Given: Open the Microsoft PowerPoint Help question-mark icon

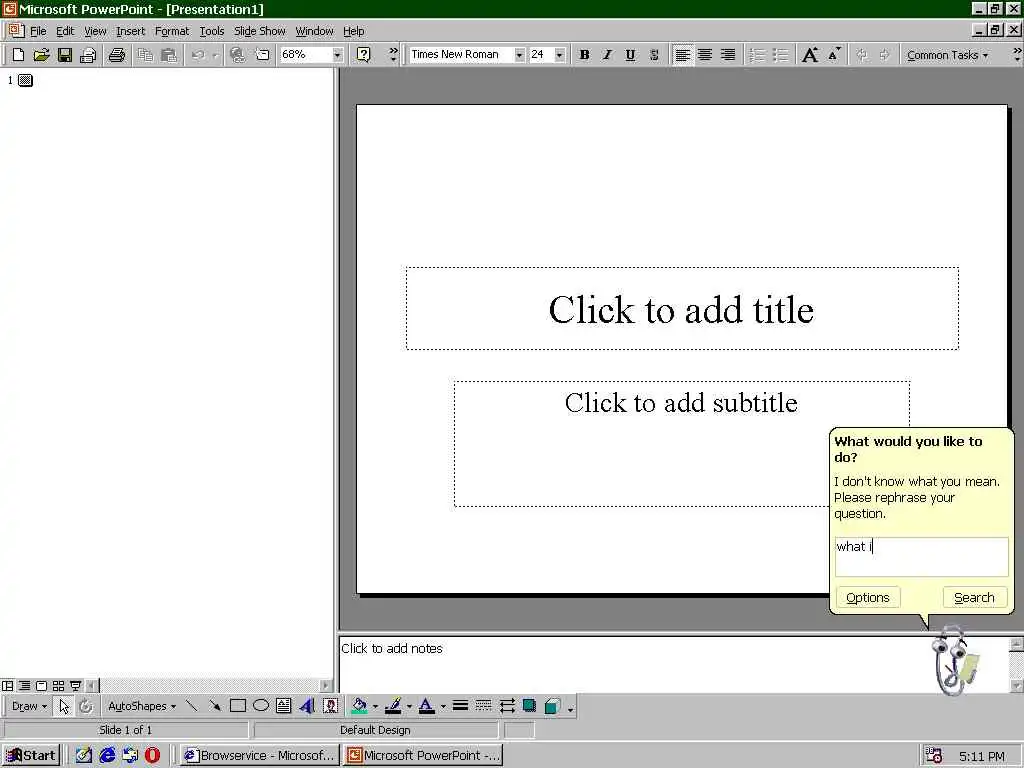Looking at the screenshot, I should coord(364,55).
